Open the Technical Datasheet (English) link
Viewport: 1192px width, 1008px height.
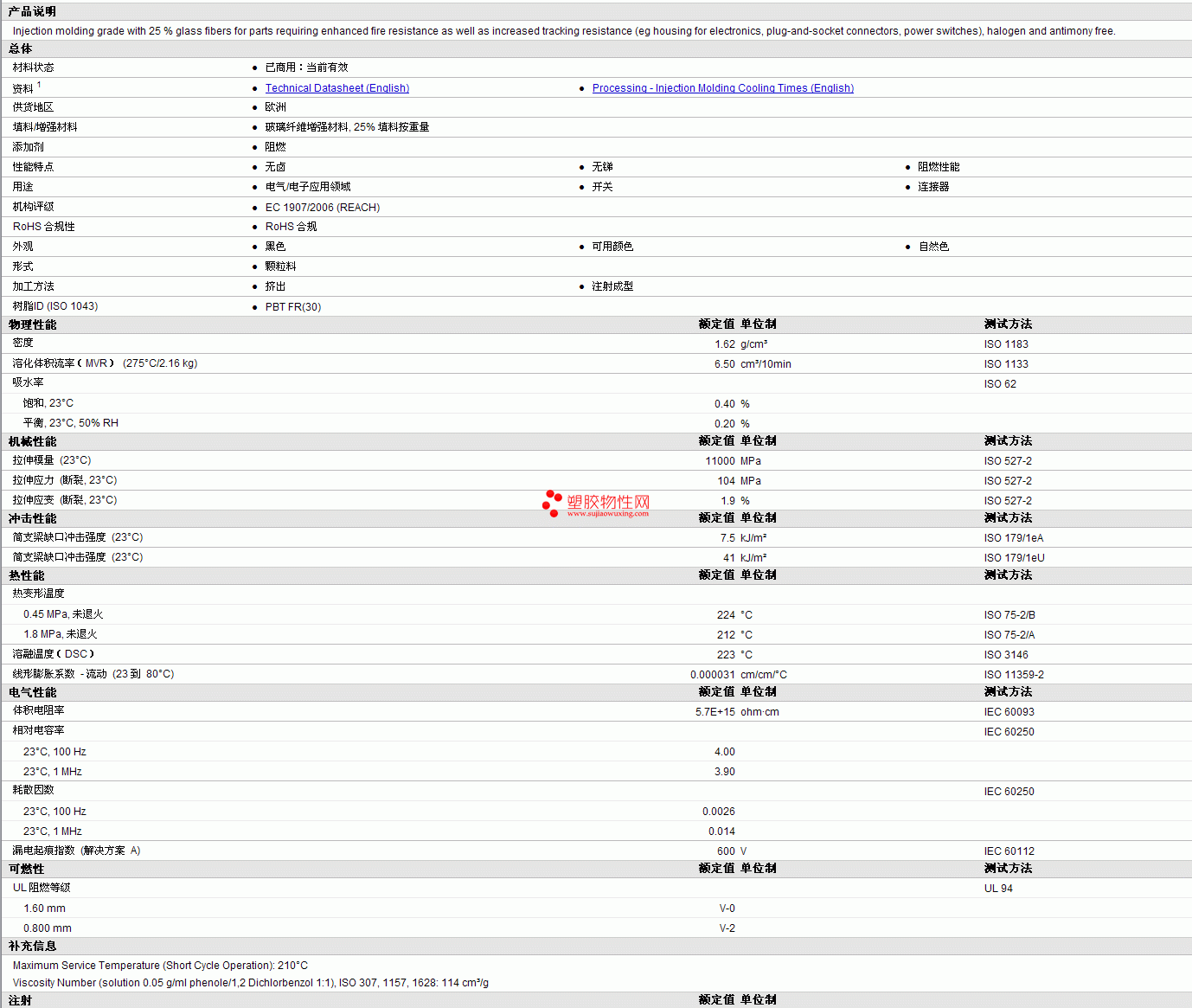(337, 88)
